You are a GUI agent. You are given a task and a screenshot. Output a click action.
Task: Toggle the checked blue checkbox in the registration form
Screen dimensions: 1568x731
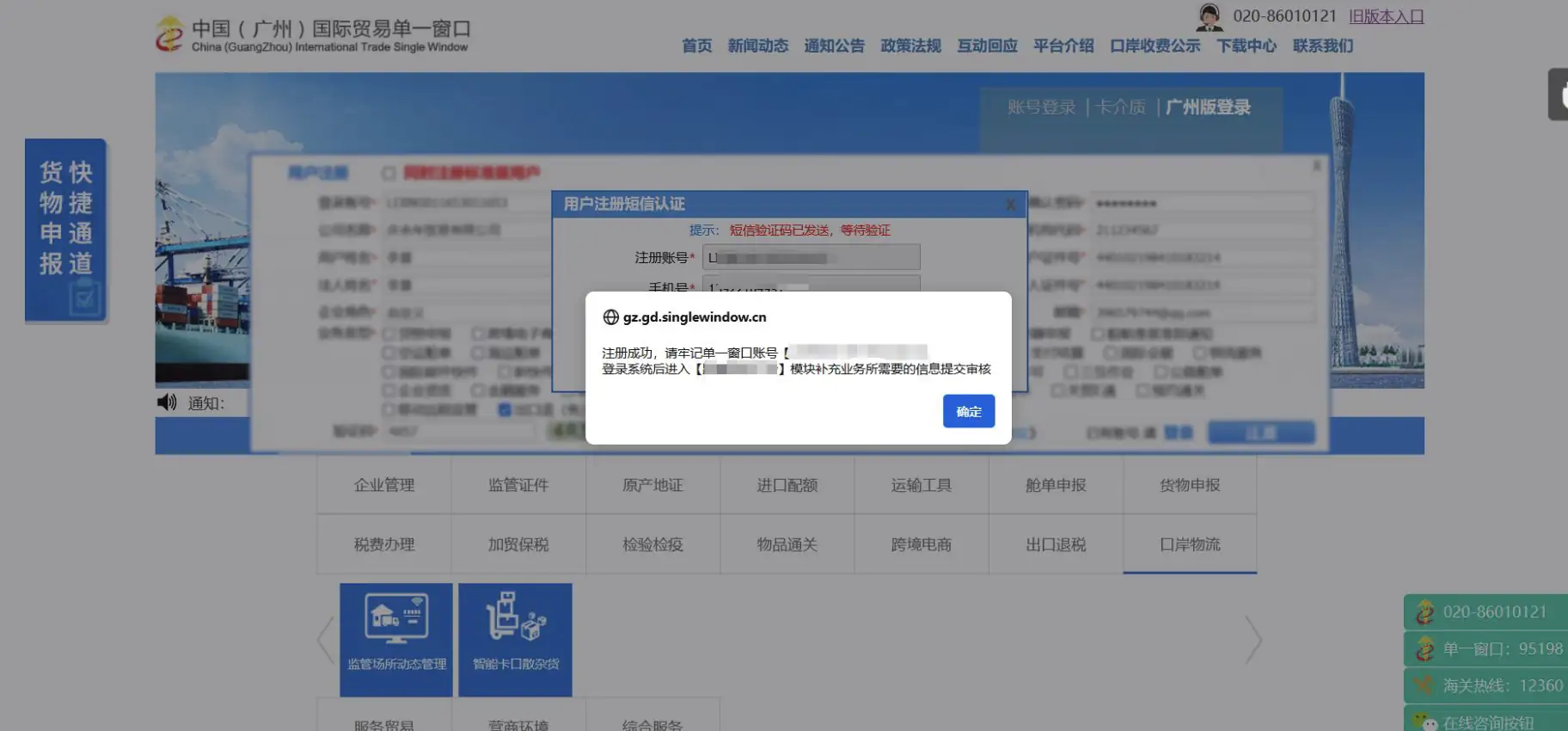tap(505, 409)
